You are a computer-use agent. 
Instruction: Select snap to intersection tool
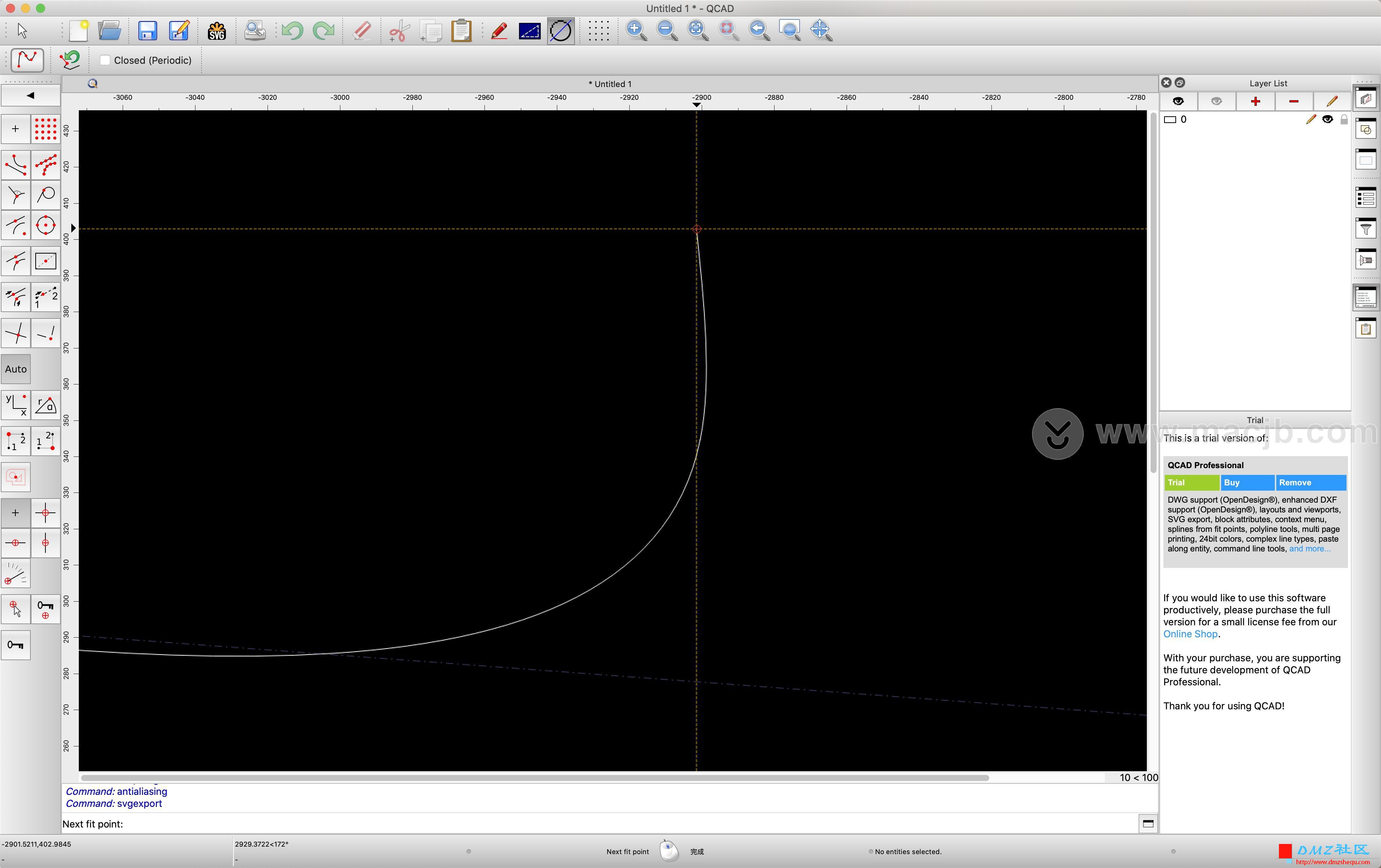[x=15, y=333]
